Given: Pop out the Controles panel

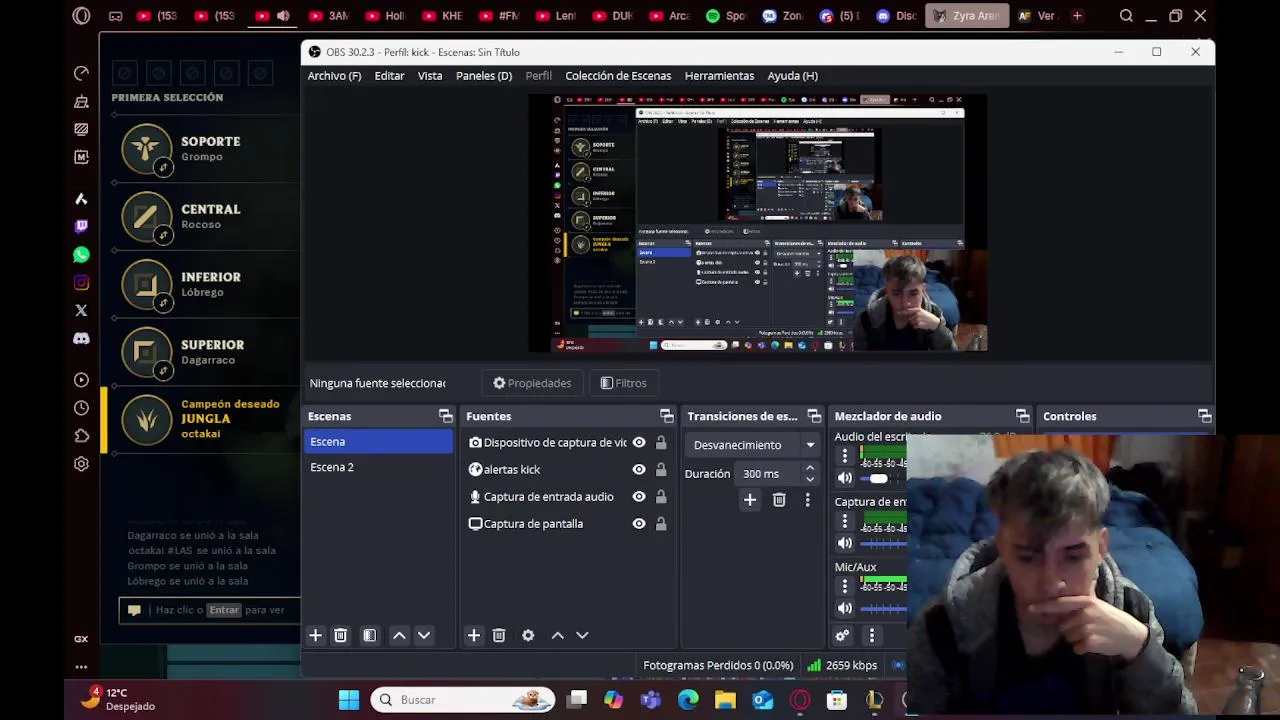Looking at the screenshot, I should point(1205,416).
